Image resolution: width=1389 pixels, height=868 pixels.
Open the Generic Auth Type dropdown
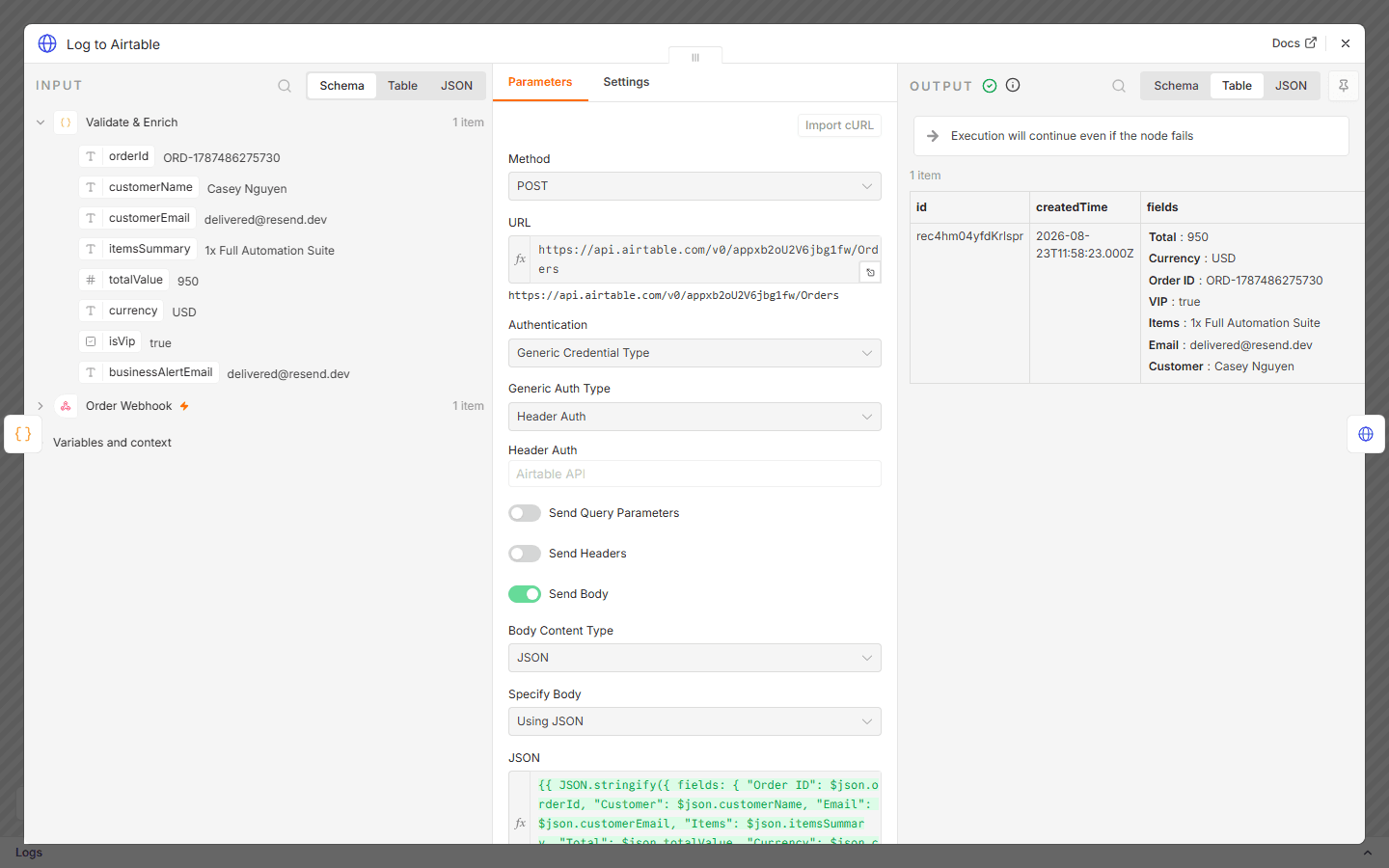694,417
